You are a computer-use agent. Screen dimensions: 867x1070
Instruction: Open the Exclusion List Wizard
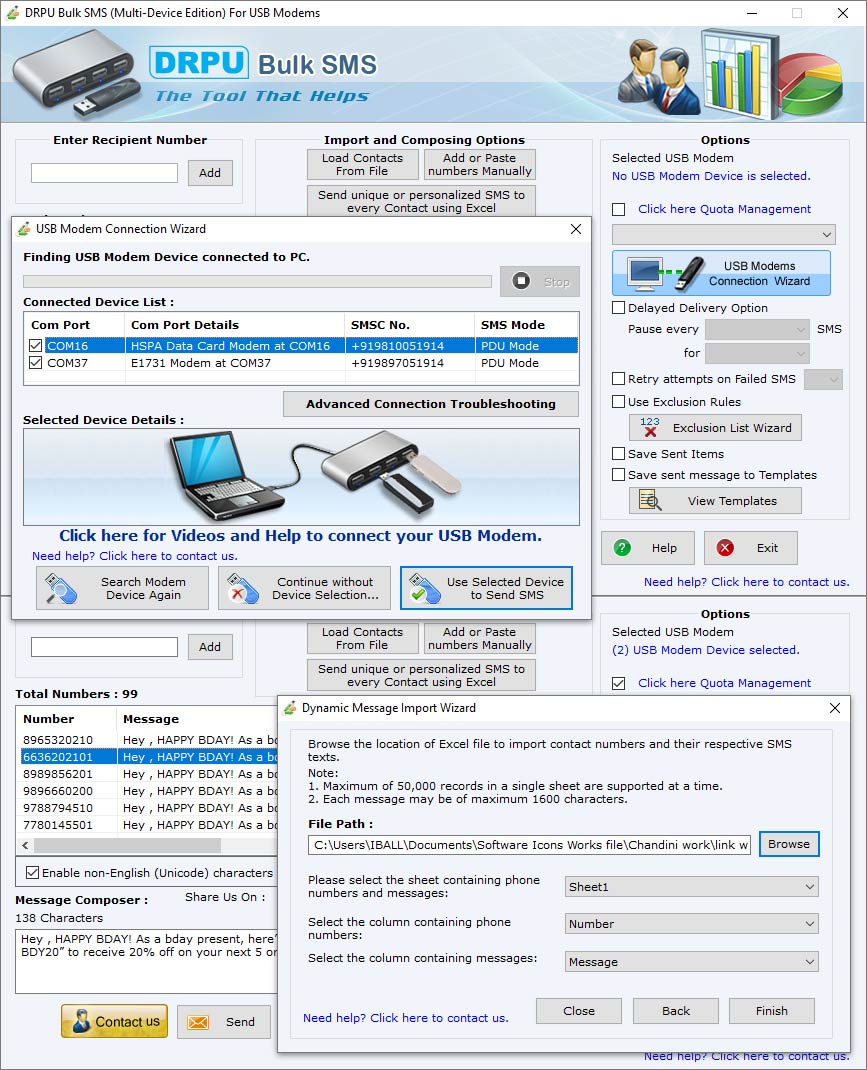715,427
